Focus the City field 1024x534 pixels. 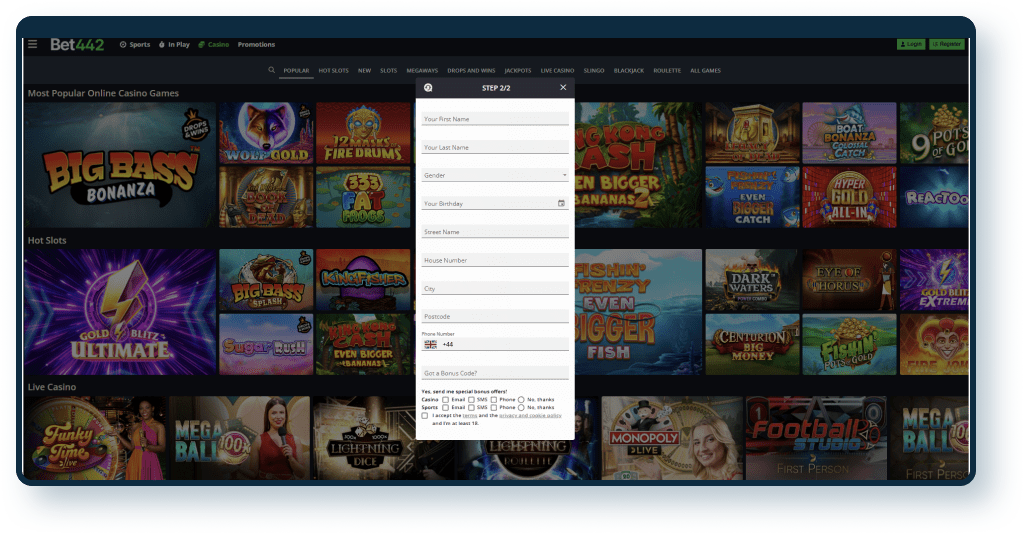point(495,288)
